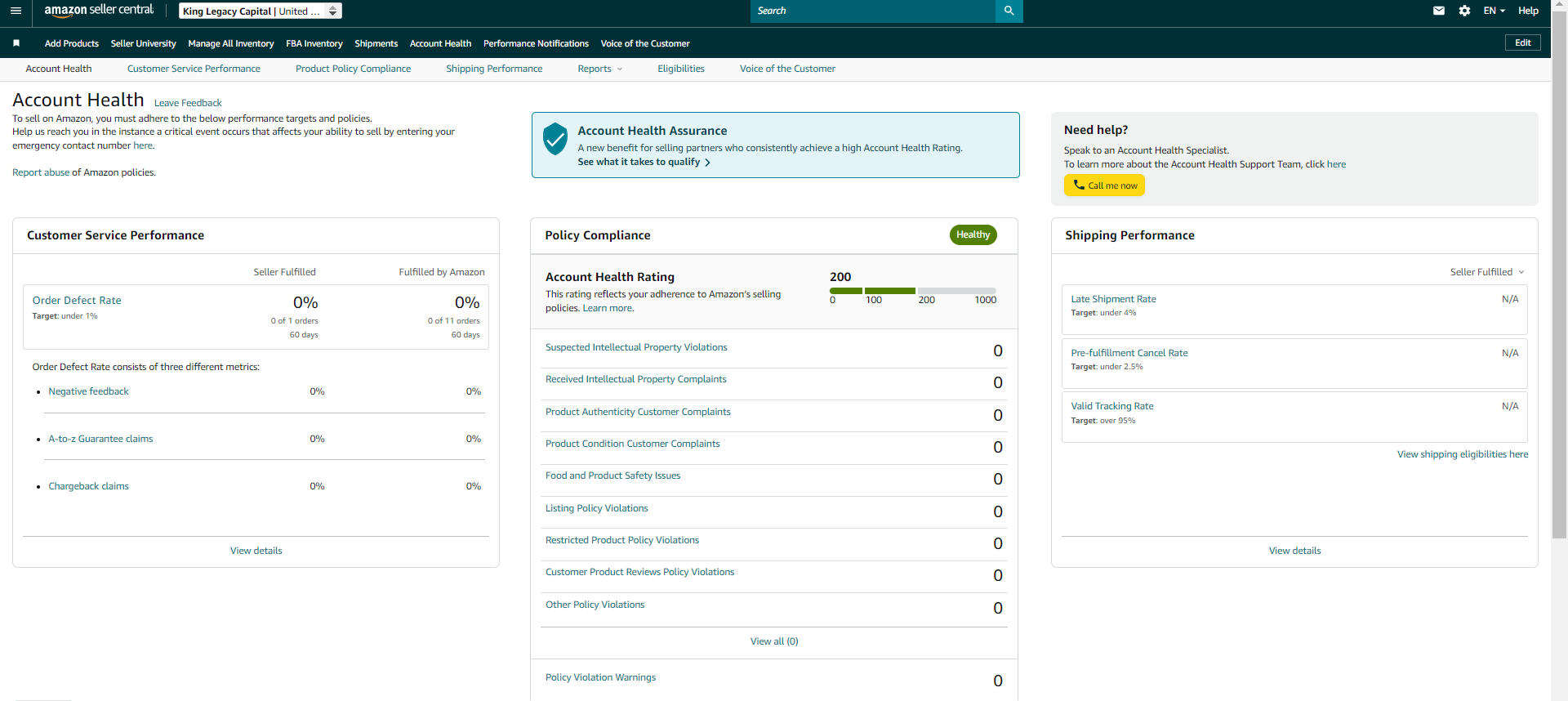
Task: Click the Edit favorites bar button
Action: click(x=1523, y=42)
